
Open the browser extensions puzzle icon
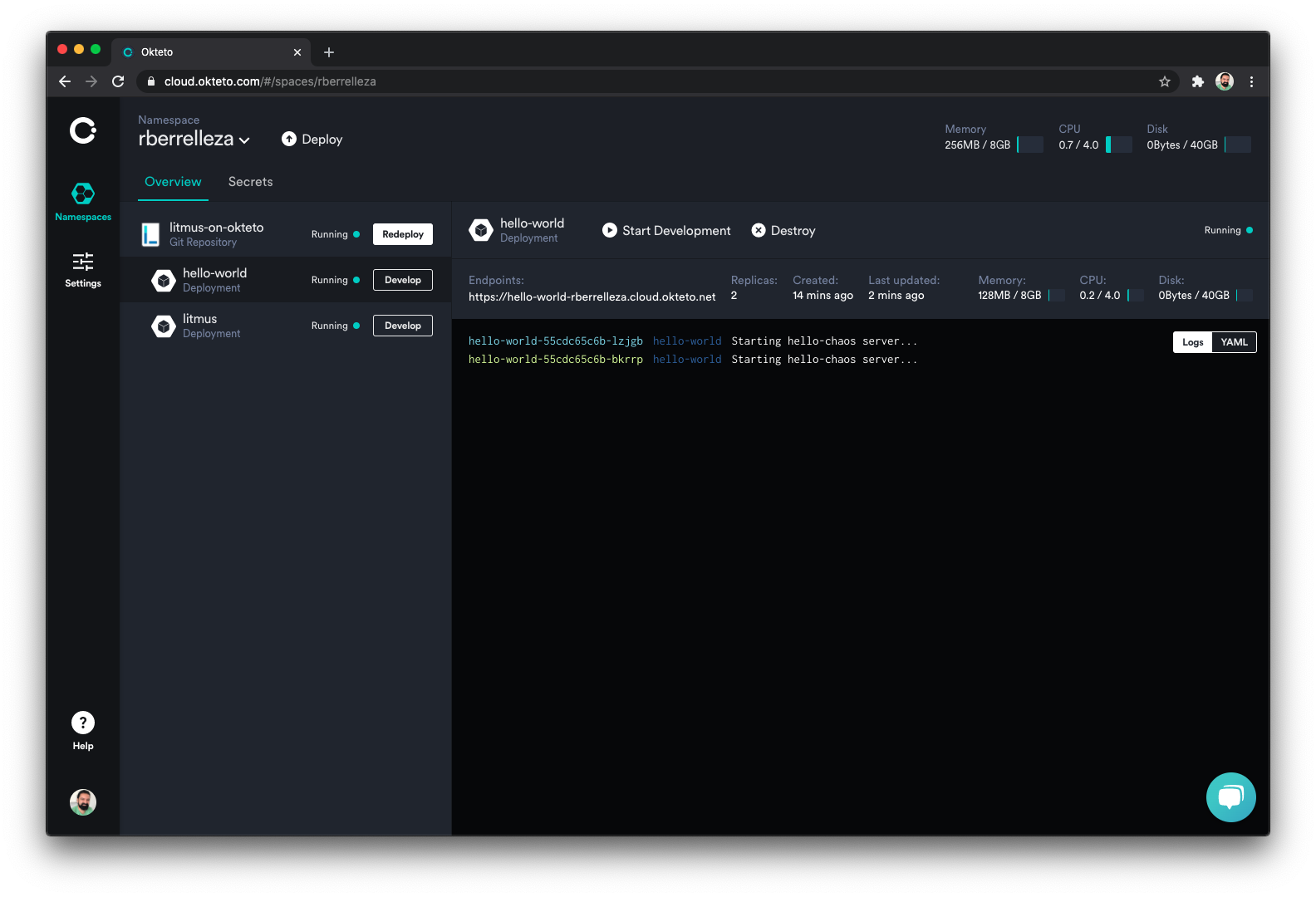pyautogui.click(x=1197, y=81)
